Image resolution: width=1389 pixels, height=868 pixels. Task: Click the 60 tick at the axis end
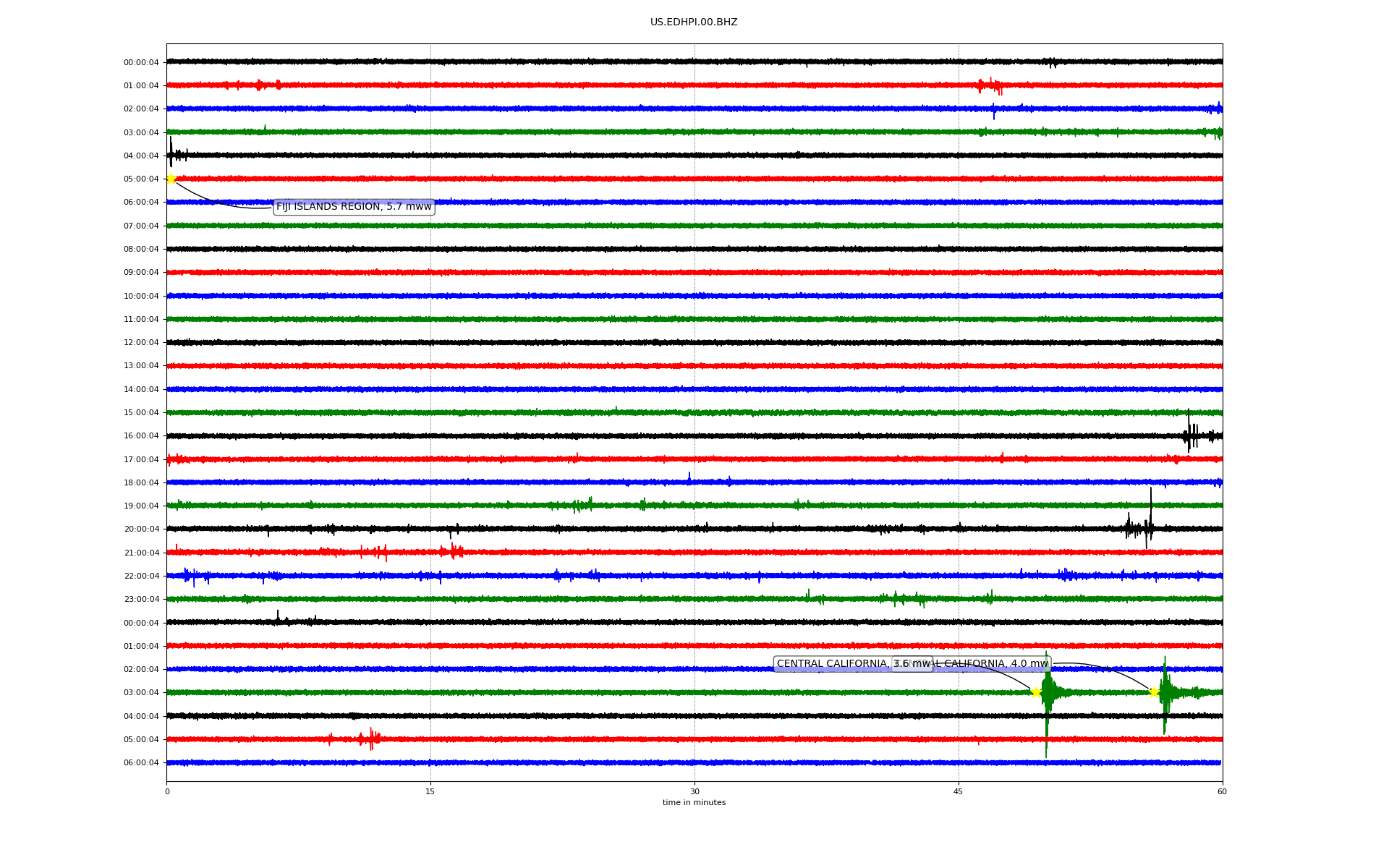pyautogui.click(x=1222, y=791)
